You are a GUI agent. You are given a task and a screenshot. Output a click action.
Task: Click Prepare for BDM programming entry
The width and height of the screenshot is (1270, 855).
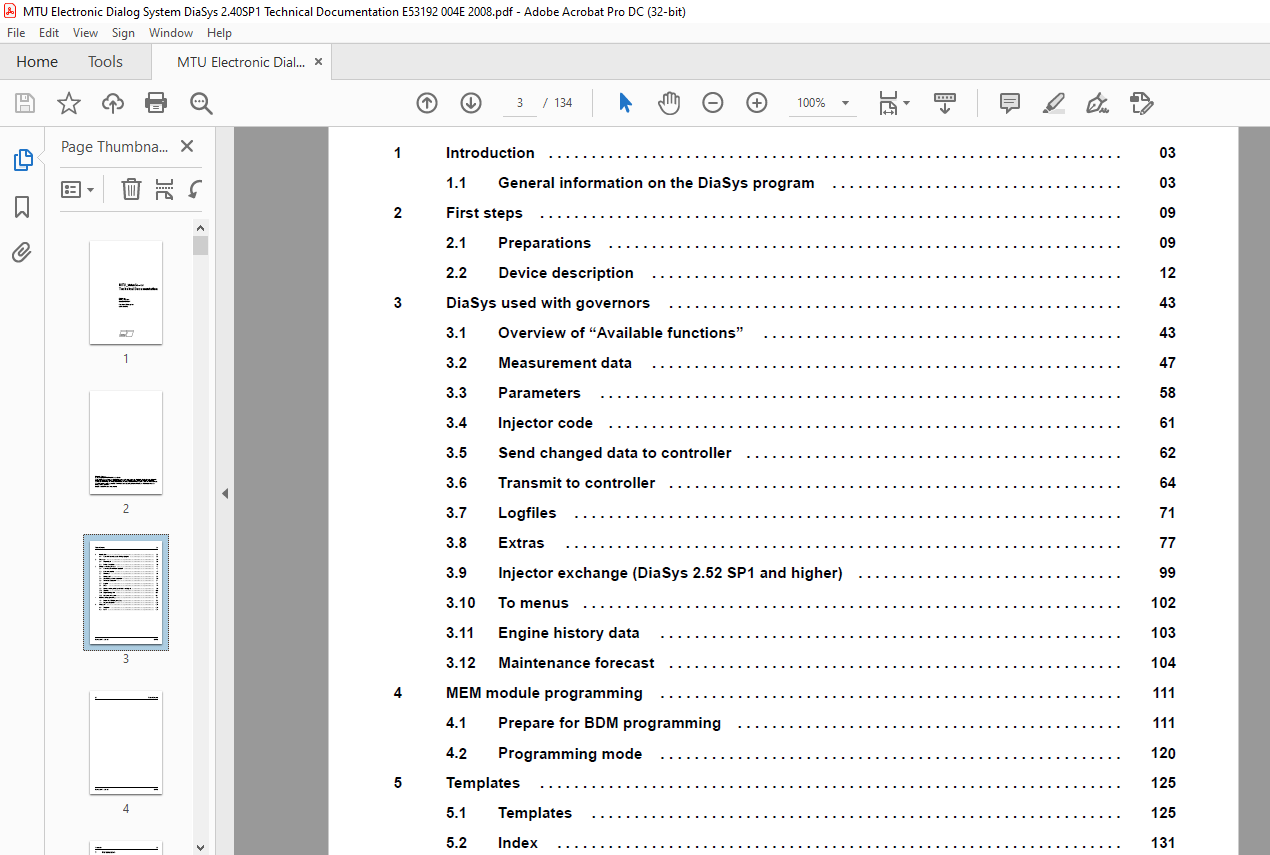point(609,723)
